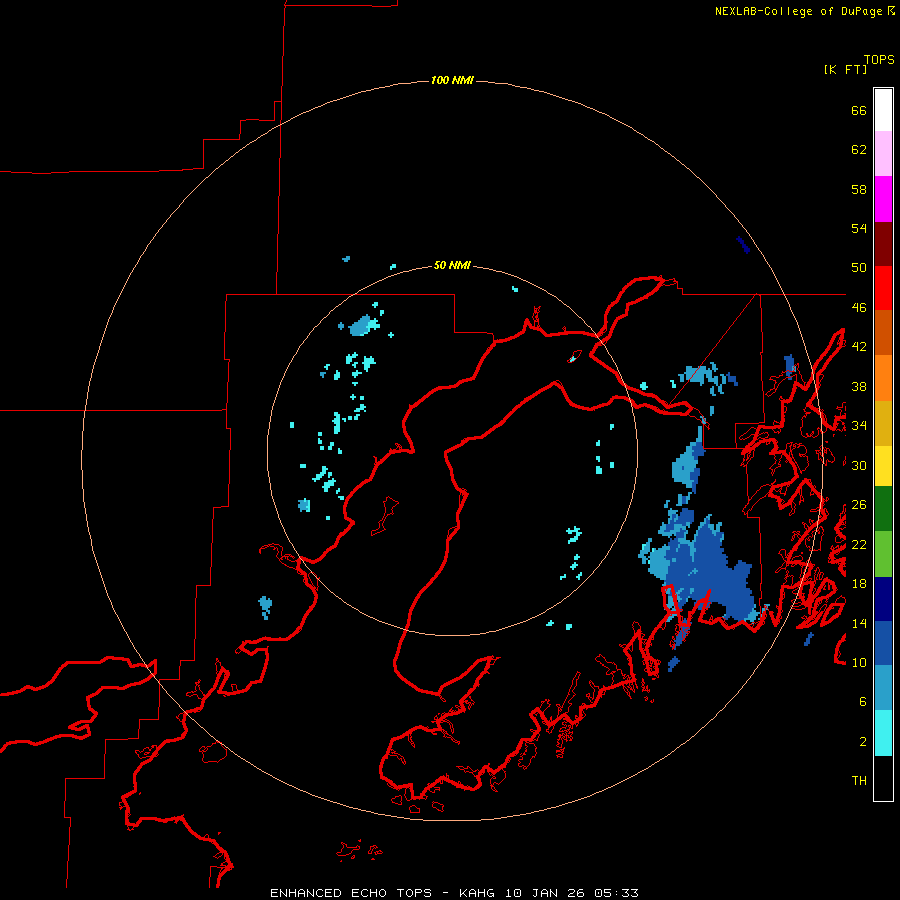900x900 pixels.
Task: Click the '22' legend value
Action: click(859, 544)
